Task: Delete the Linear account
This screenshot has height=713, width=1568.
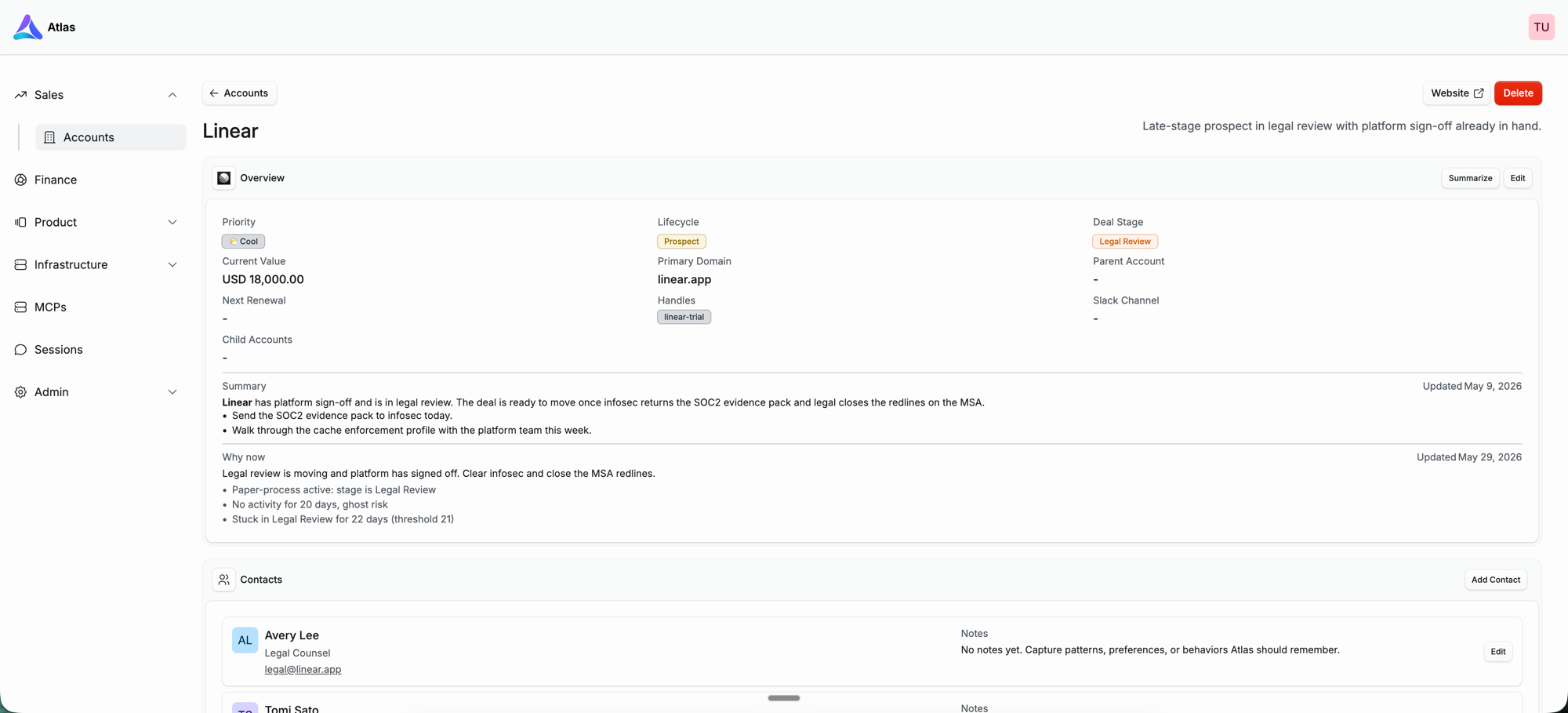Action: coord(1518,93)
